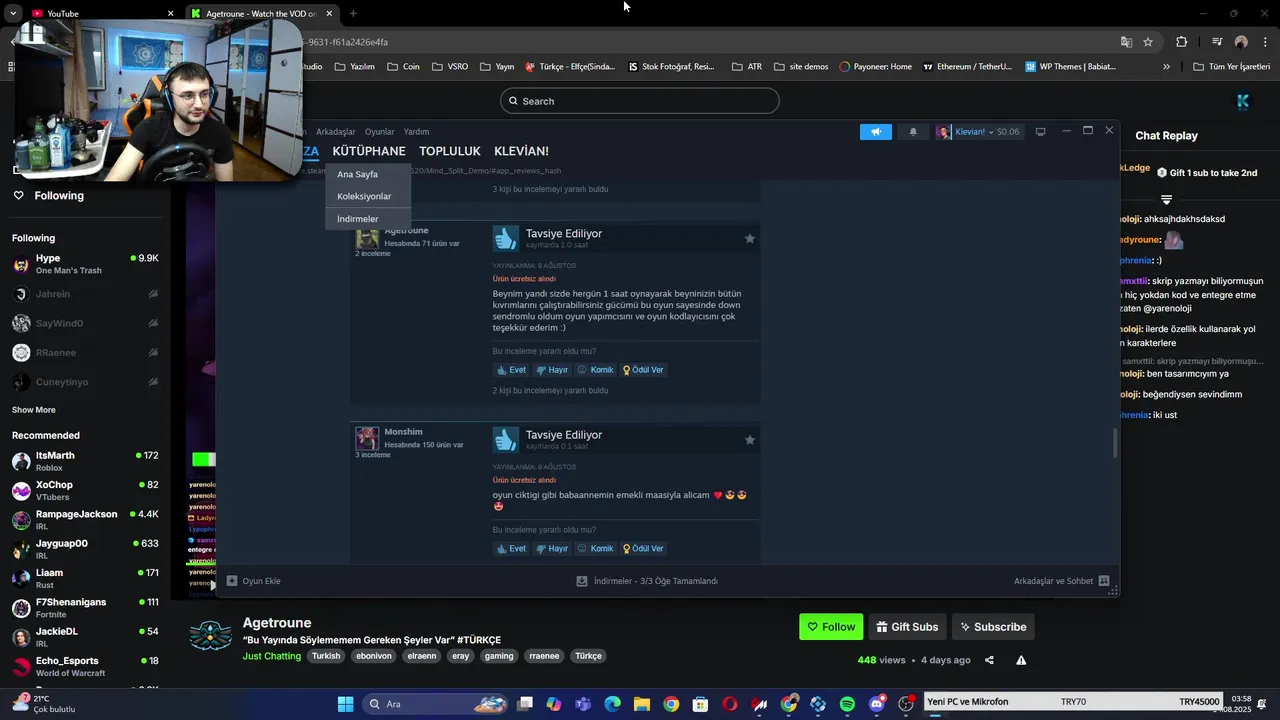Screen dimensions: 1280x720
Task: Vote Hayır on Monshim's review
Action: click(552, 549)
